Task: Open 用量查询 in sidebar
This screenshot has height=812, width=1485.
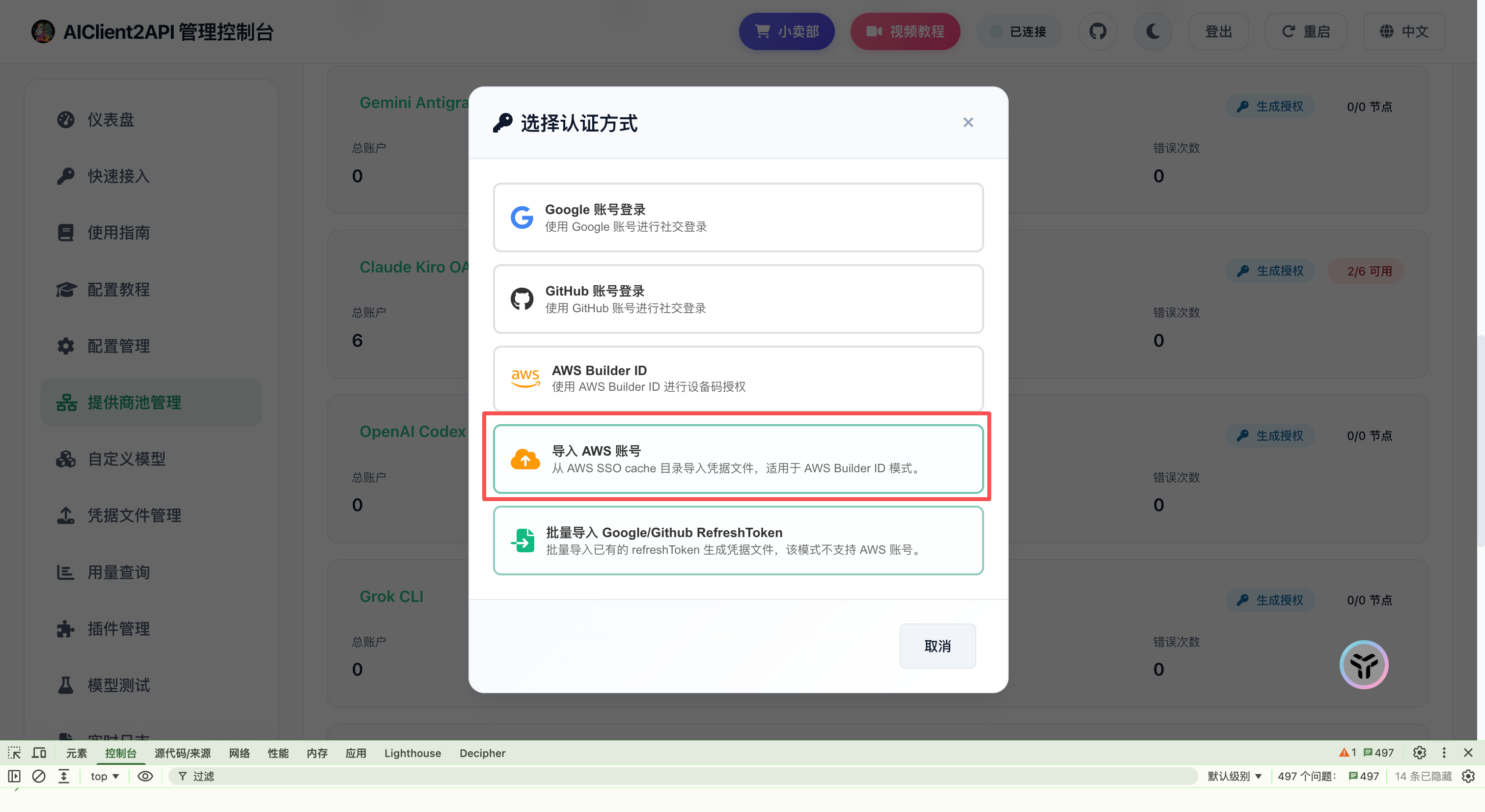Action: [x=151, y=571]
